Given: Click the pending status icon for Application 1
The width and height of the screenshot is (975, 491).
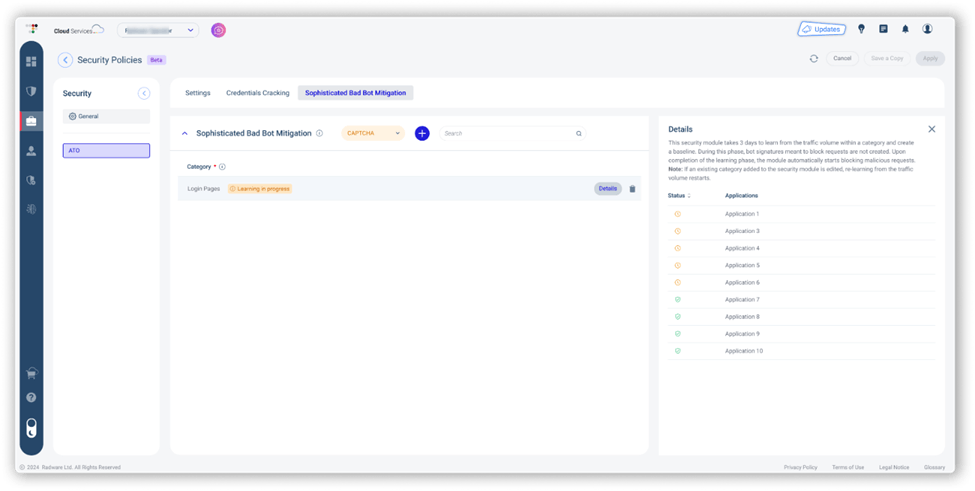Looking at the screenshot, I should pos(678,214).
